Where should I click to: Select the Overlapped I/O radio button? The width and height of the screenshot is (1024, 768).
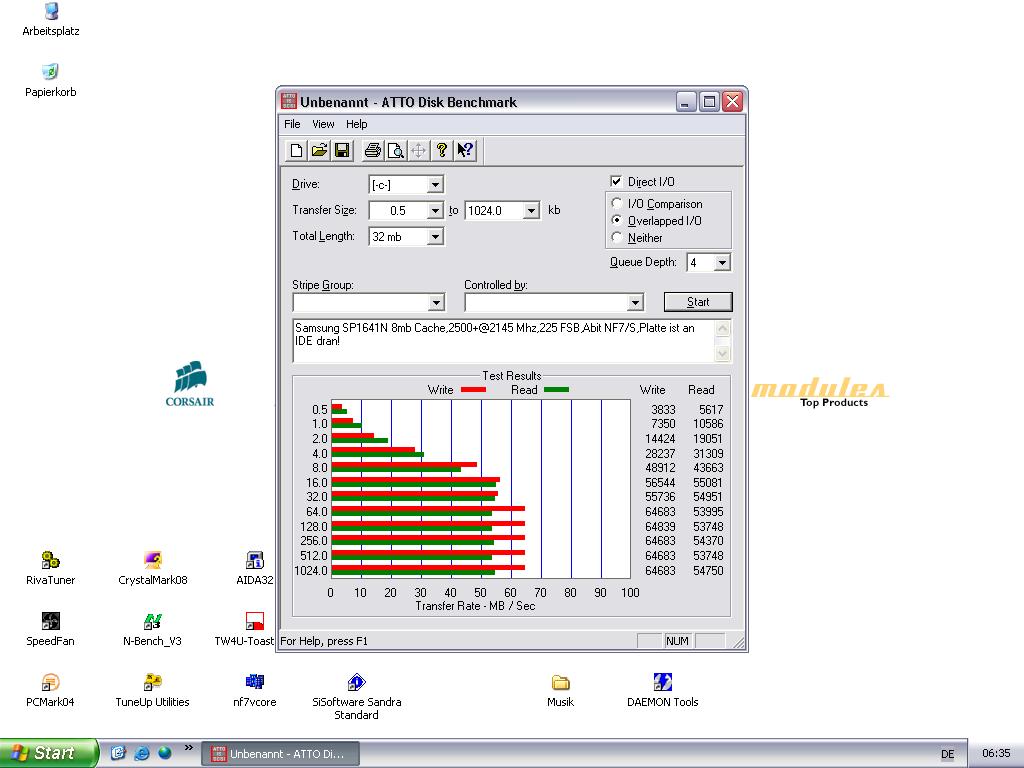point(616,220)
